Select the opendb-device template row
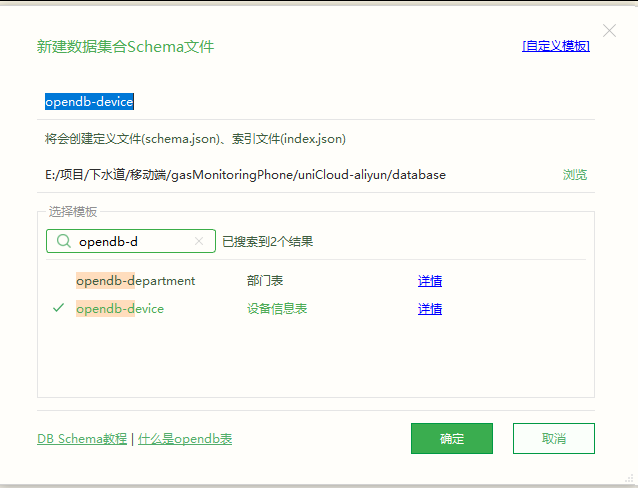 click(315, 309)
